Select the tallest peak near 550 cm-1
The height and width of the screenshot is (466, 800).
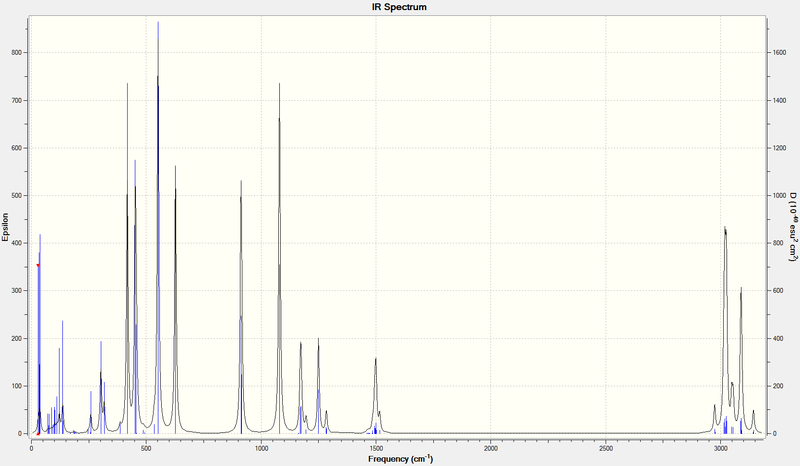pyautogui.click(x=158, y=230)
